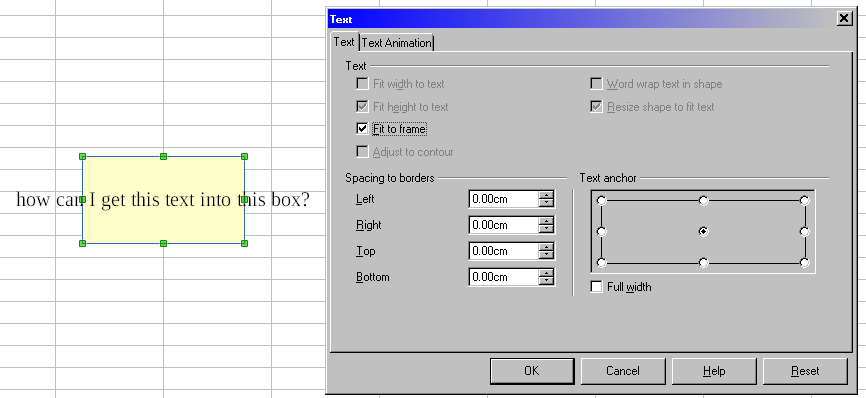
Task: Increase the Left spacing value
Action: pyautogui.click(x=546, y=195)
